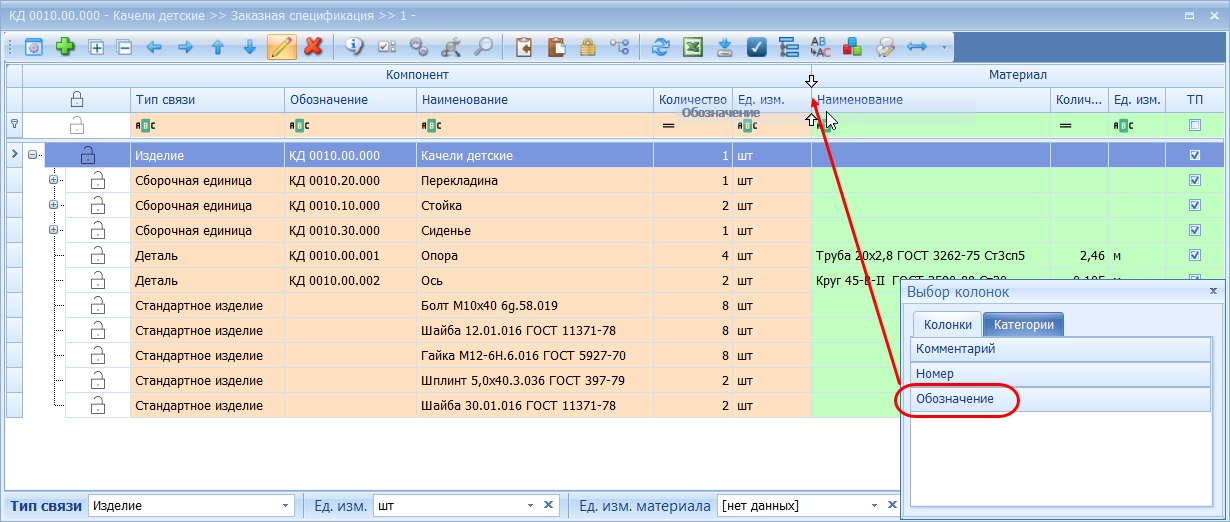This screenshot has height=522, width=1230.
Task: Uncheck ТП checkbox in Перекладина row
Action: point(1195,181)
